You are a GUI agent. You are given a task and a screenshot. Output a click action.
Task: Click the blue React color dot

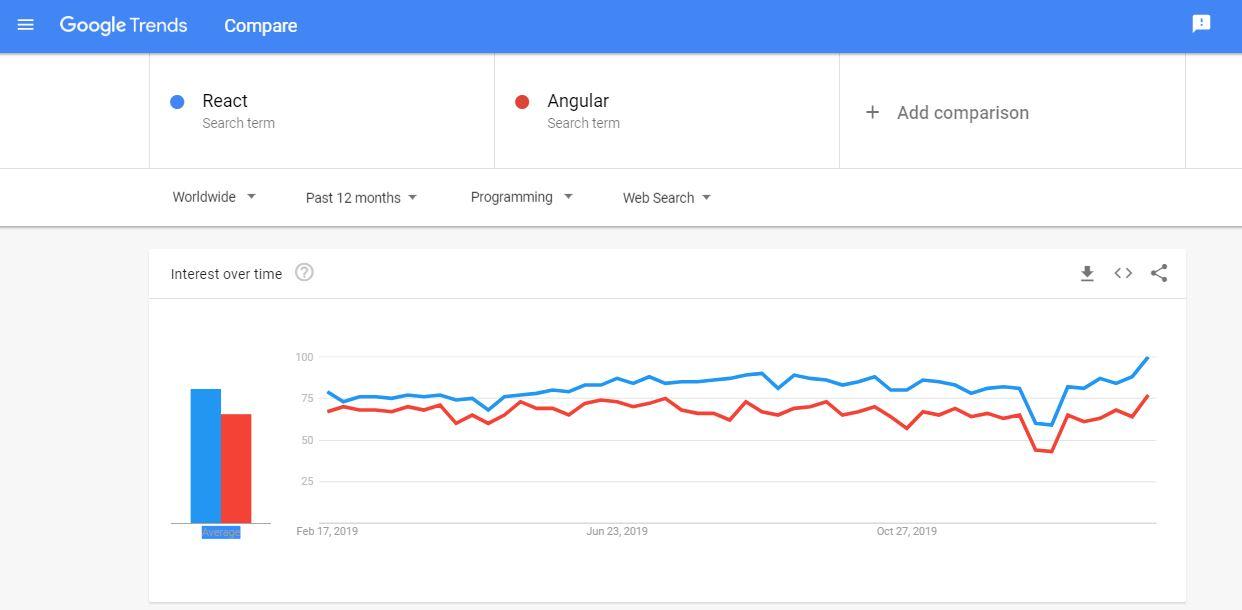click(177, 102)
